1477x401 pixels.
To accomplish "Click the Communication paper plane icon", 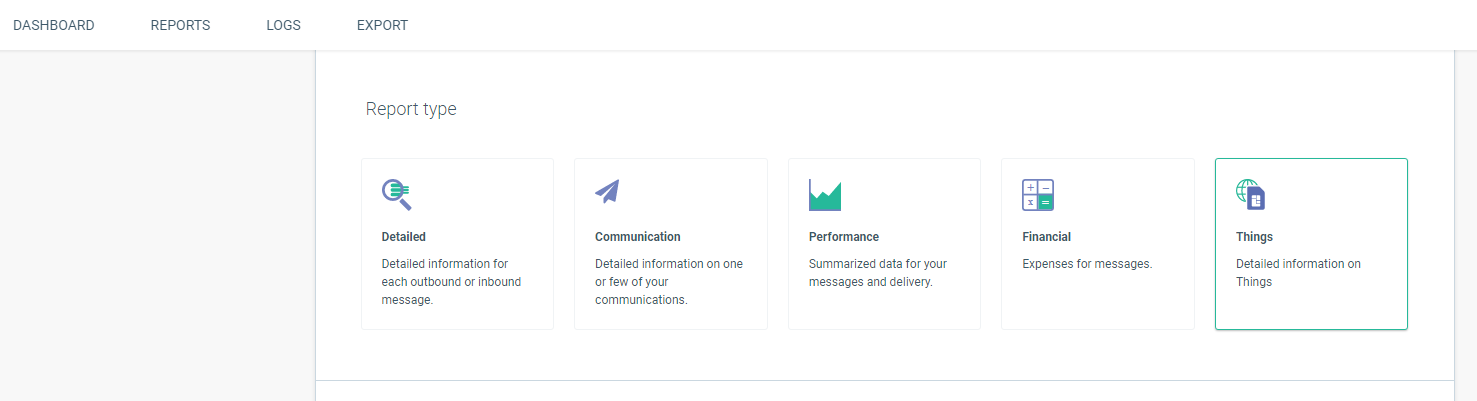I will point(608,191).
